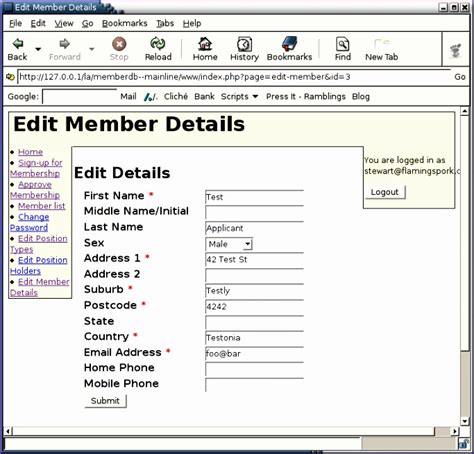Click the Country field
Screen dimensions: 474x454
(255, 338)
